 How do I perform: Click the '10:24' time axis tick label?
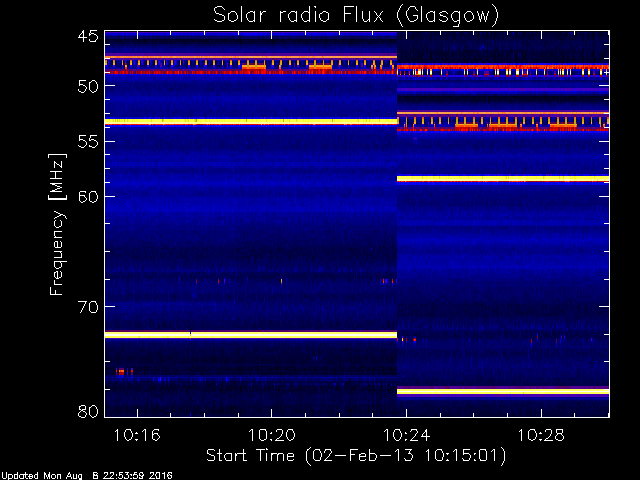point(407,436)
